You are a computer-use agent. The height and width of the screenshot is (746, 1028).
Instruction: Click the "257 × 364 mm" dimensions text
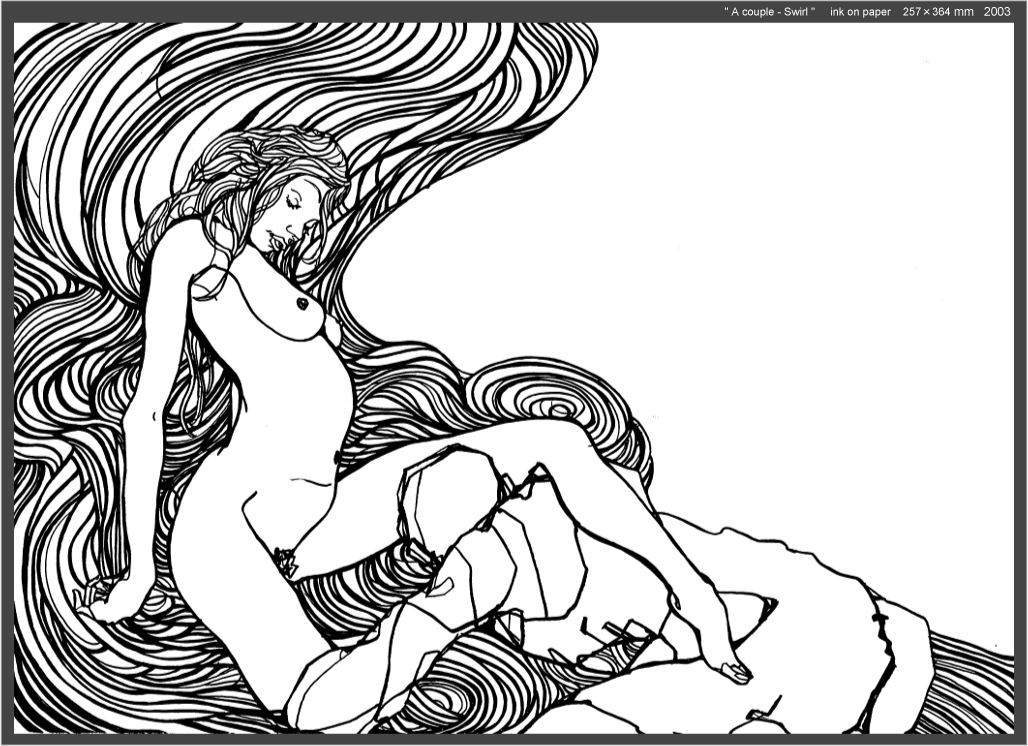tap(938, 12)
